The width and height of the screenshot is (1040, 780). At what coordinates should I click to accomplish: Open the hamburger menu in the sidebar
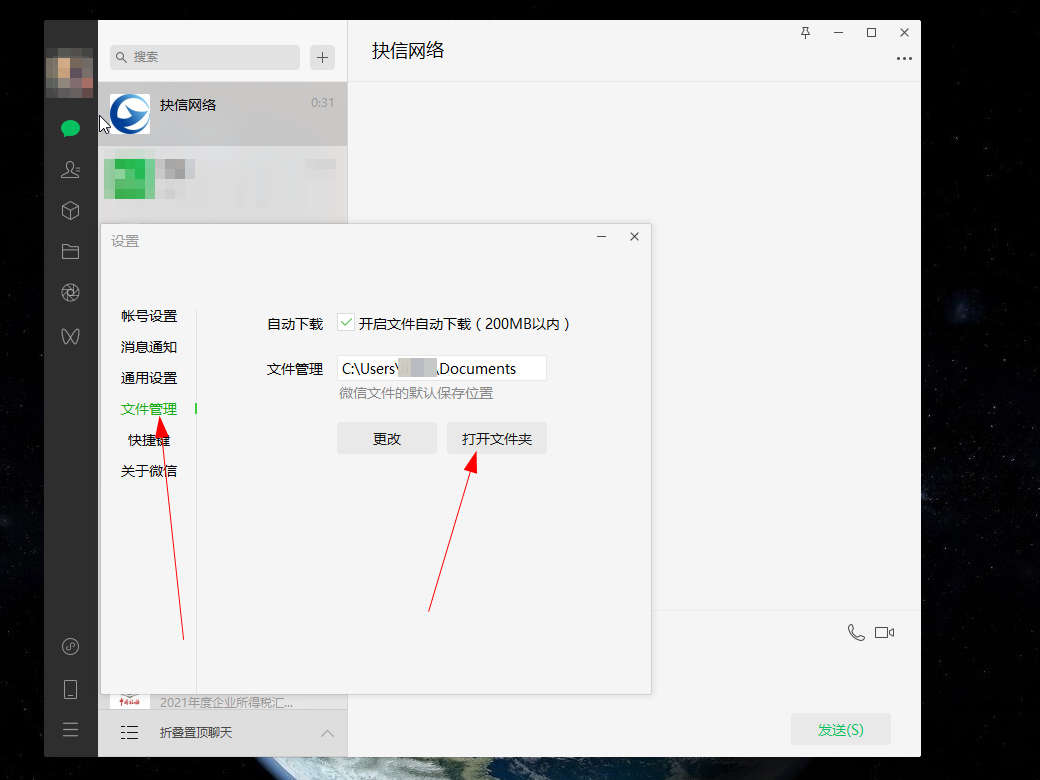pos(70,730)
